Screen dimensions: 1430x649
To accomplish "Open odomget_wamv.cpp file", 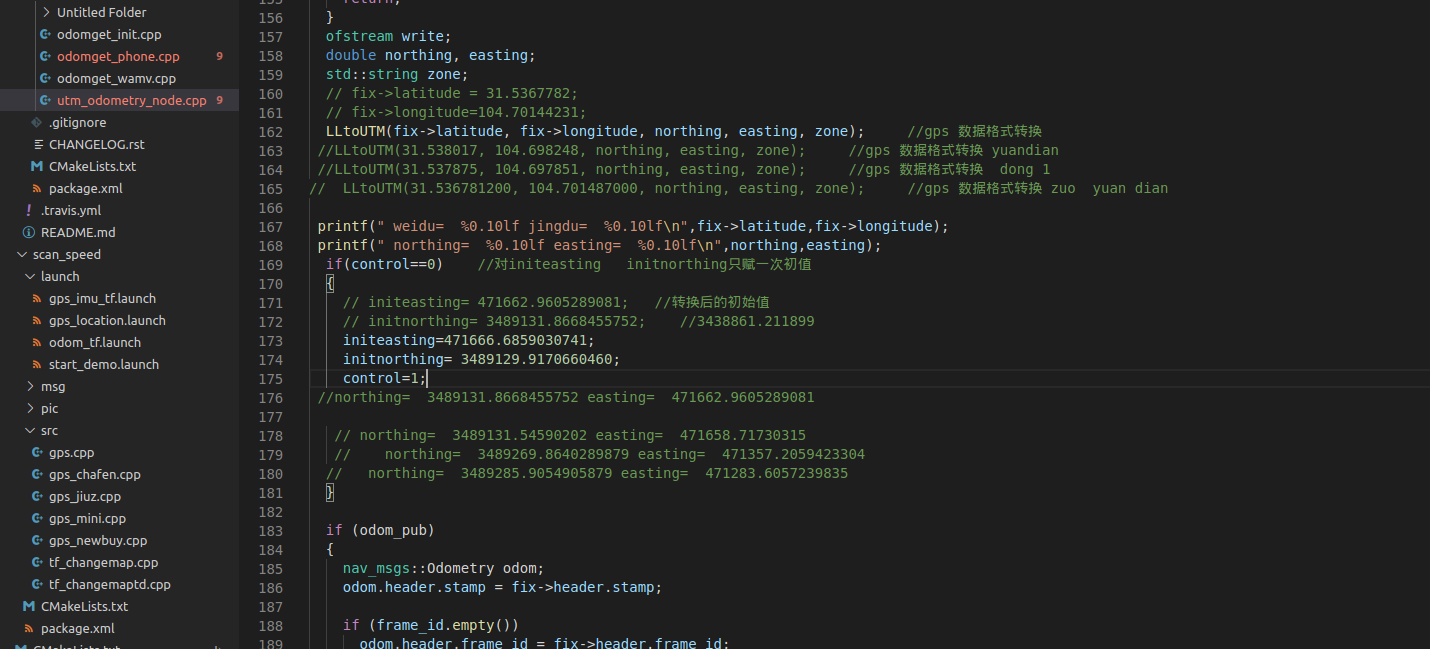I will (x=116, y=78).
